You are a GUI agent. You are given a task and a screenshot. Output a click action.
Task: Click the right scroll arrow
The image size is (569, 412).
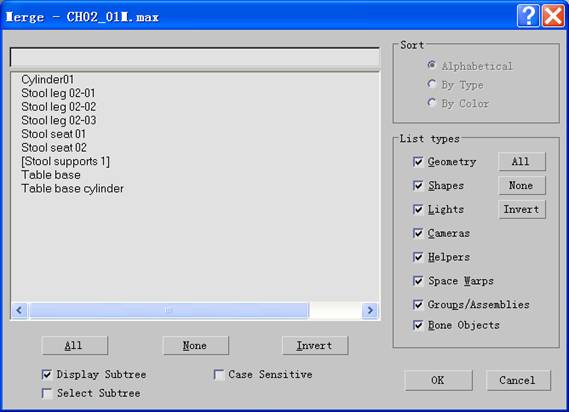(x=370, y=310)
